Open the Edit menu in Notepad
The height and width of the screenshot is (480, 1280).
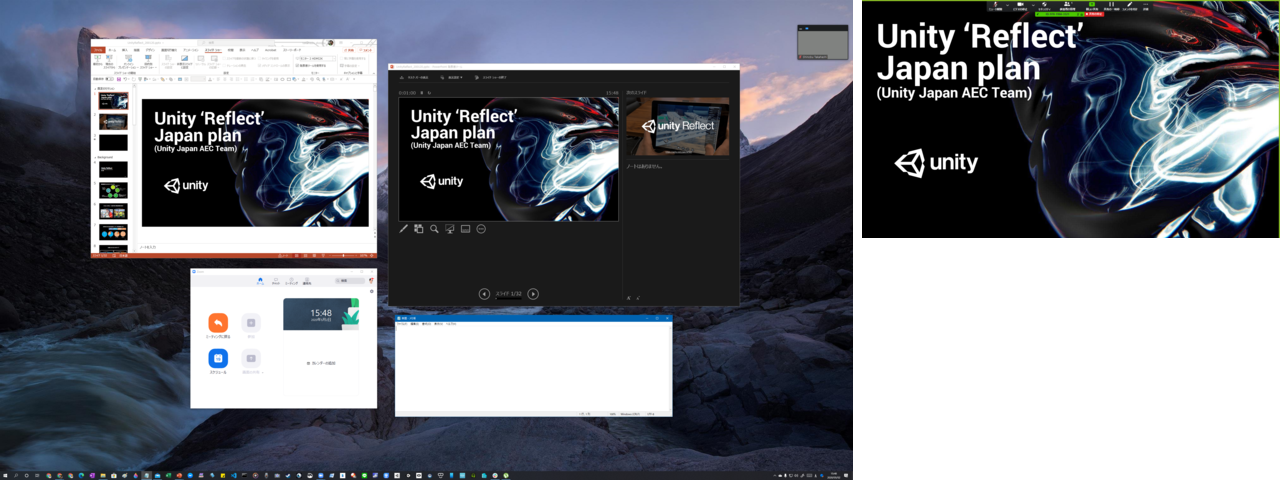414,324
